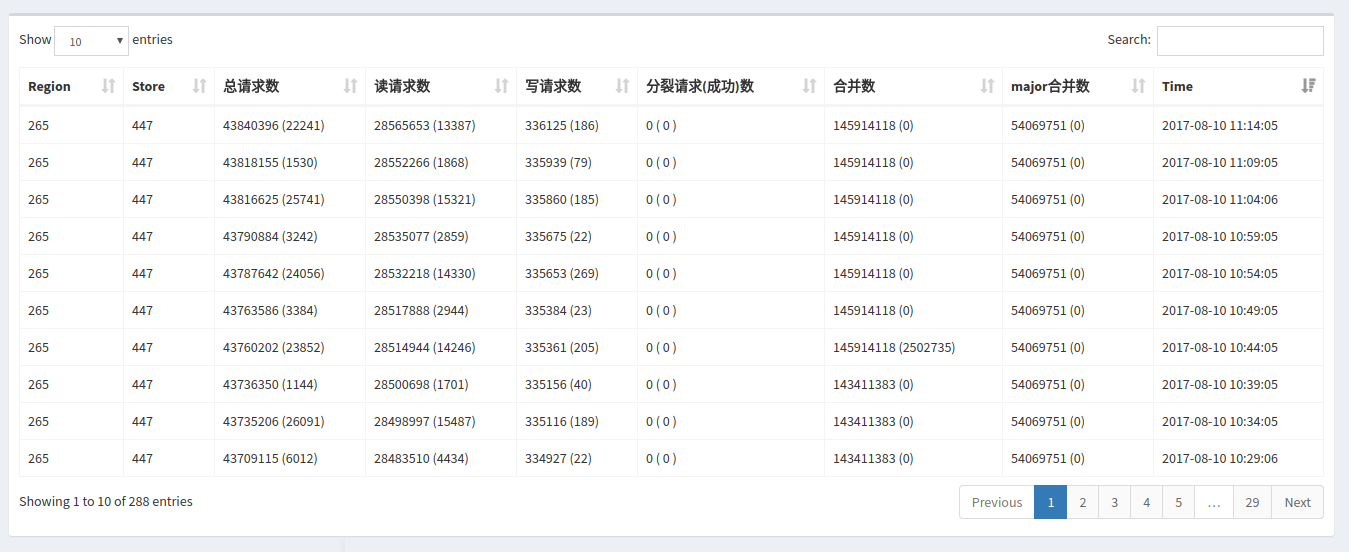Click merge value 145914118 (2502735)
1349x552 pixels.
[x=894, y=347]
